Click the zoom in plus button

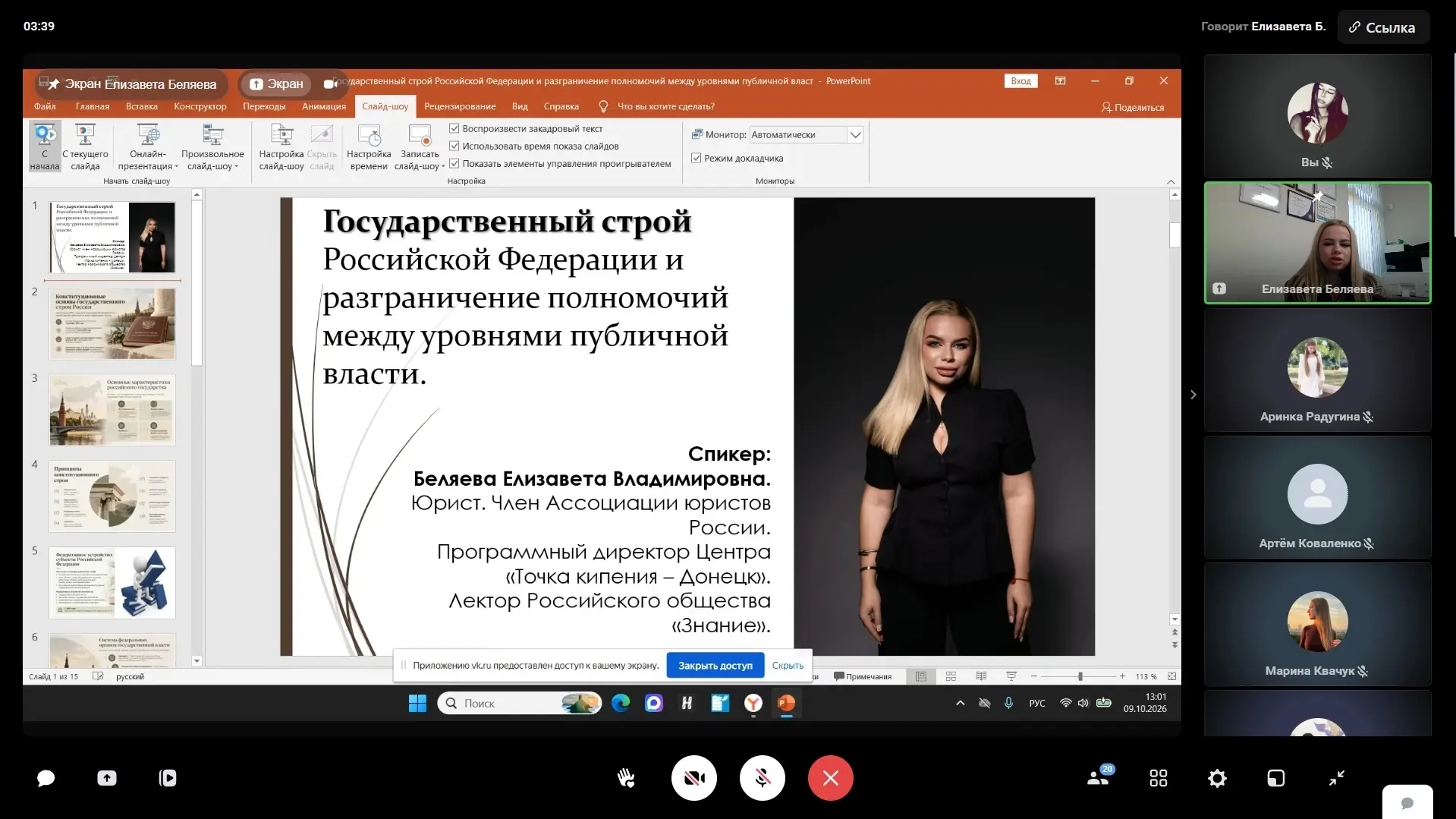1122,676
